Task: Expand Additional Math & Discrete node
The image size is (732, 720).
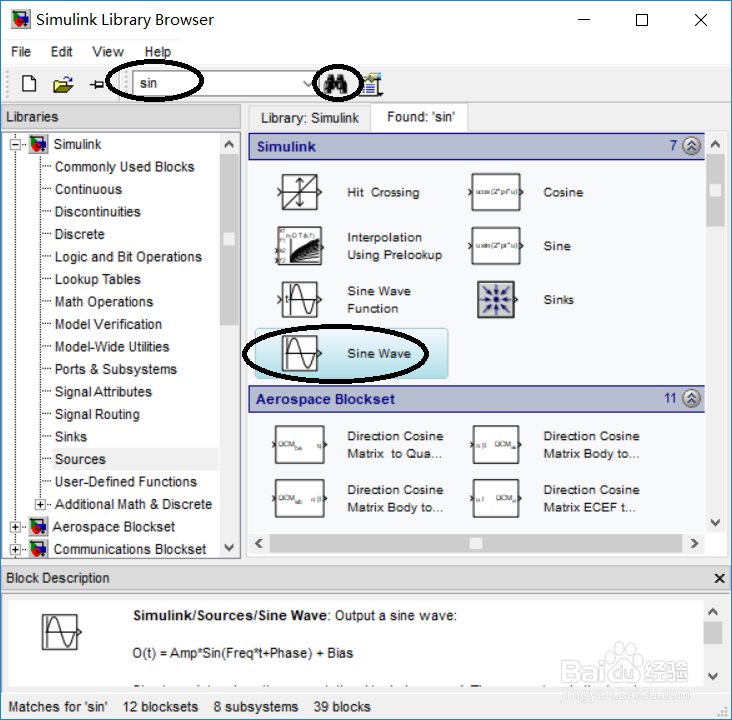Action: [x=40, y=504]
